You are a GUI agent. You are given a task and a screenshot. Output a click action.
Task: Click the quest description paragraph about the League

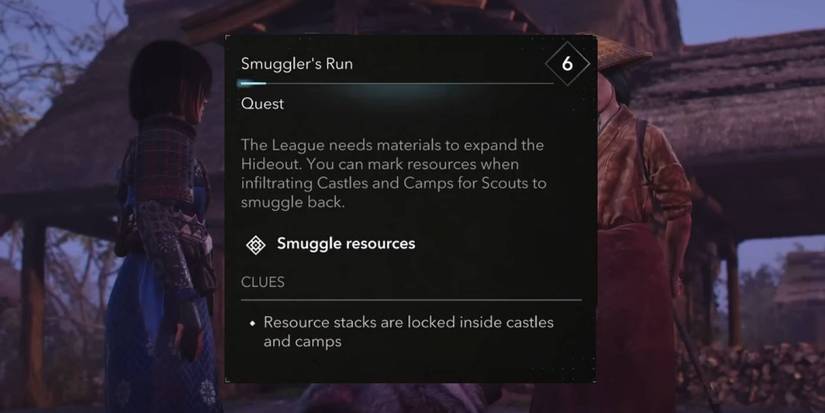coord(394,173)
